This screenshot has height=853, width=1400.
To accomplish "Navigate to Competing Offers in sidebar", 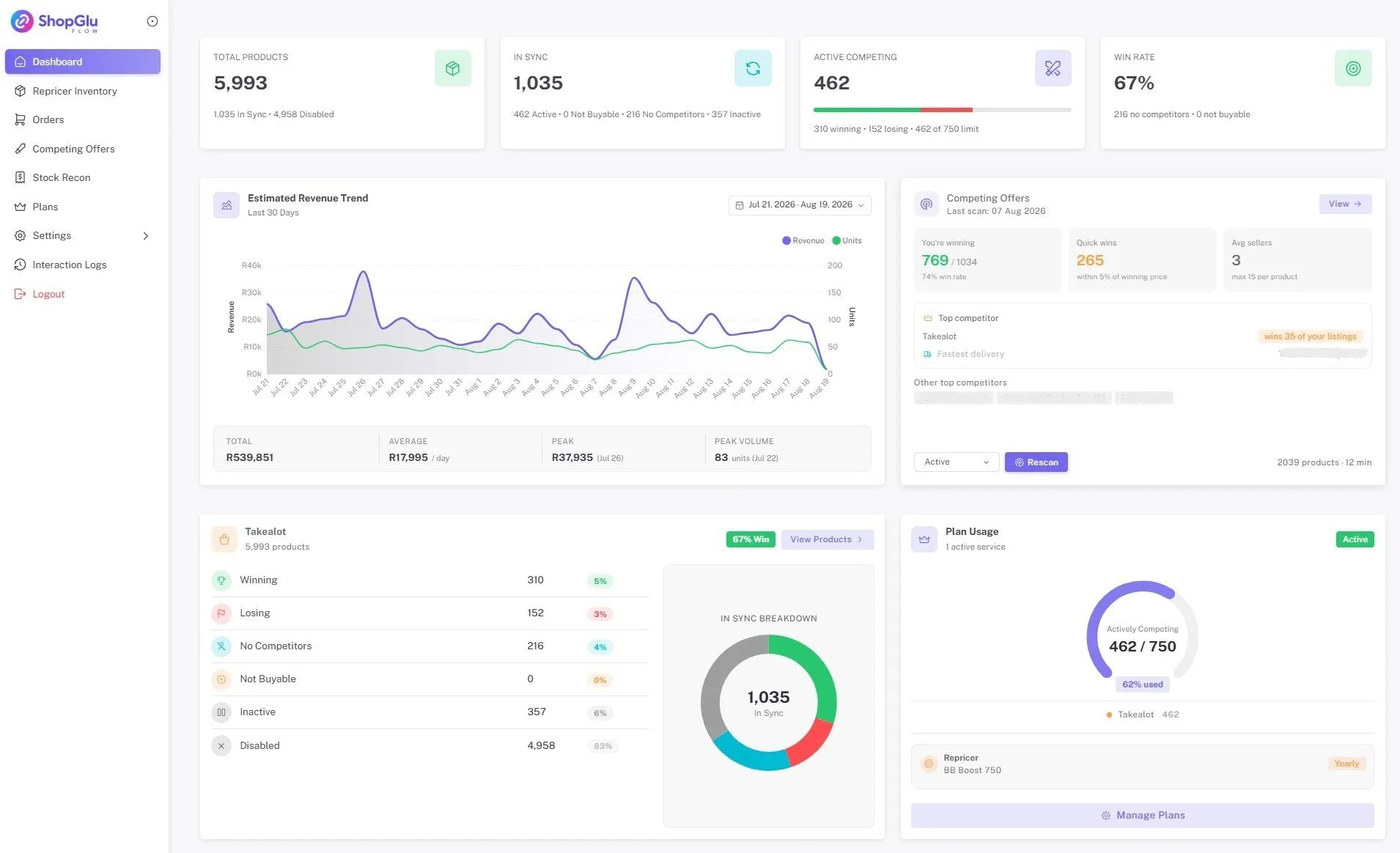I will 83,149.
